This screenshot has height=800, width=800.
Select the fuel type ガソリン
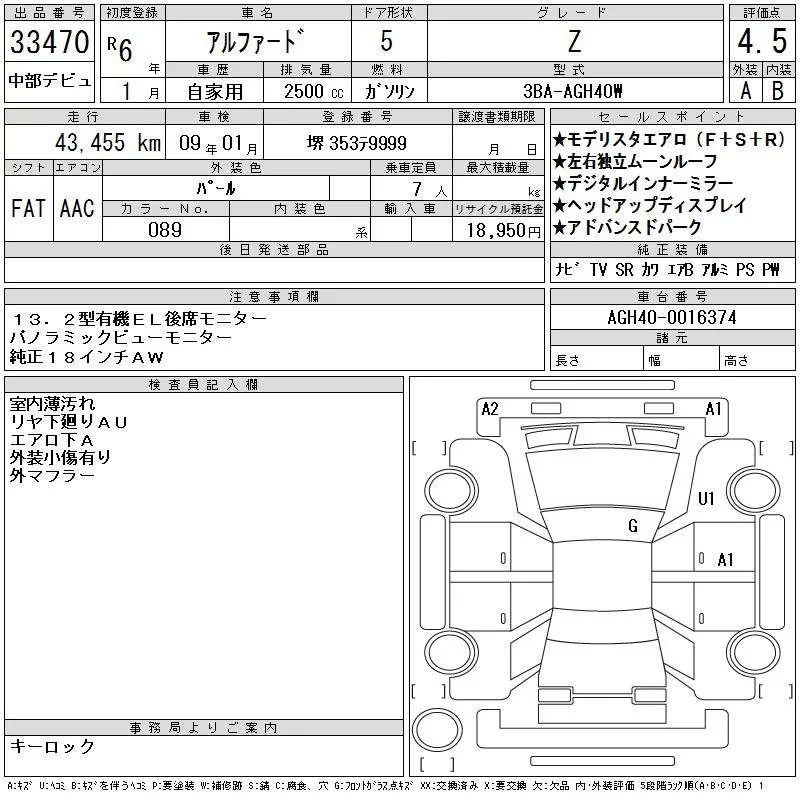[x=389, y=91]
